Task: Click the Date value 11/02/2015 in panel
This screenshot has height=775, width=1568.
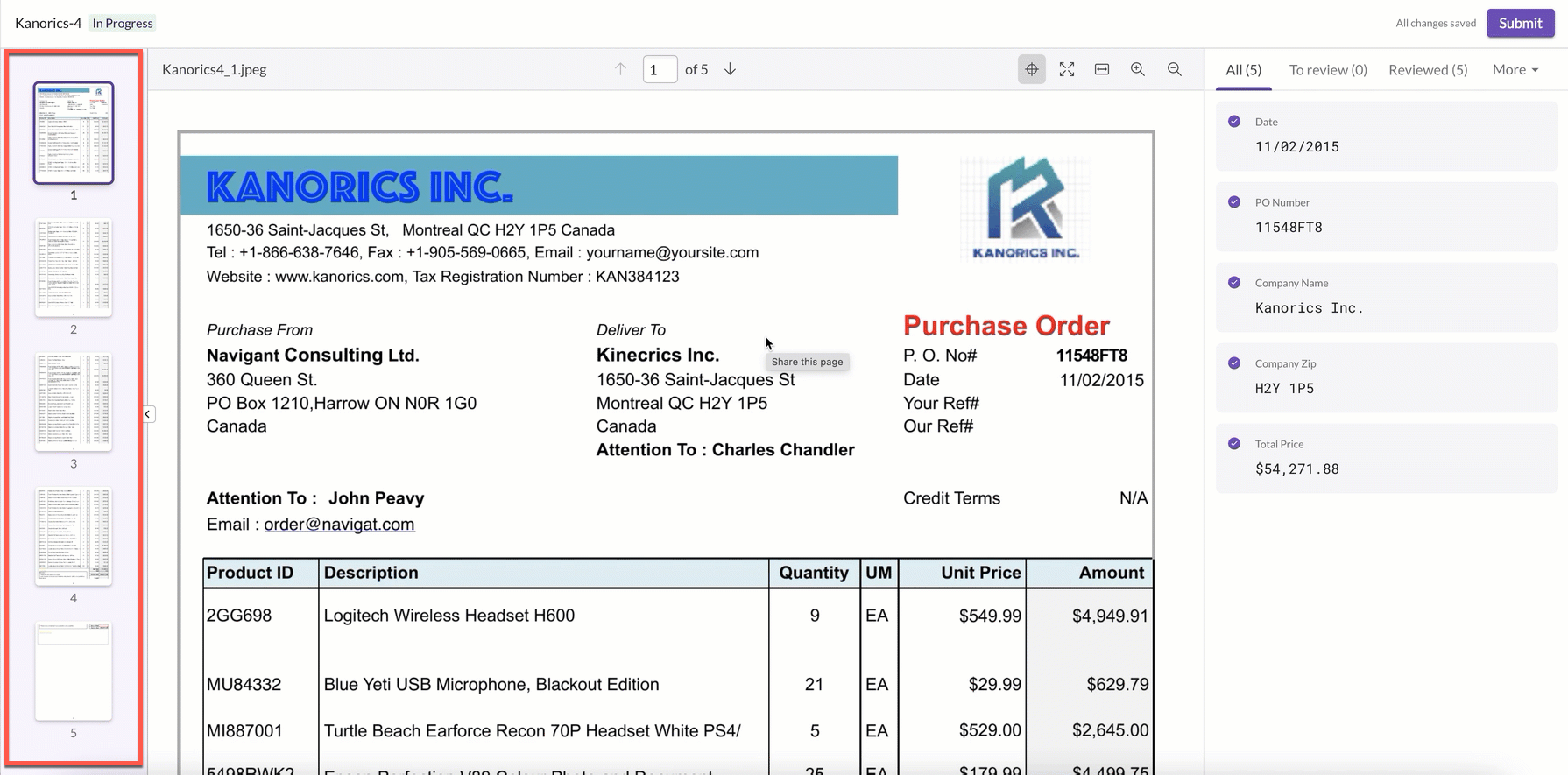Action: 1297,147
